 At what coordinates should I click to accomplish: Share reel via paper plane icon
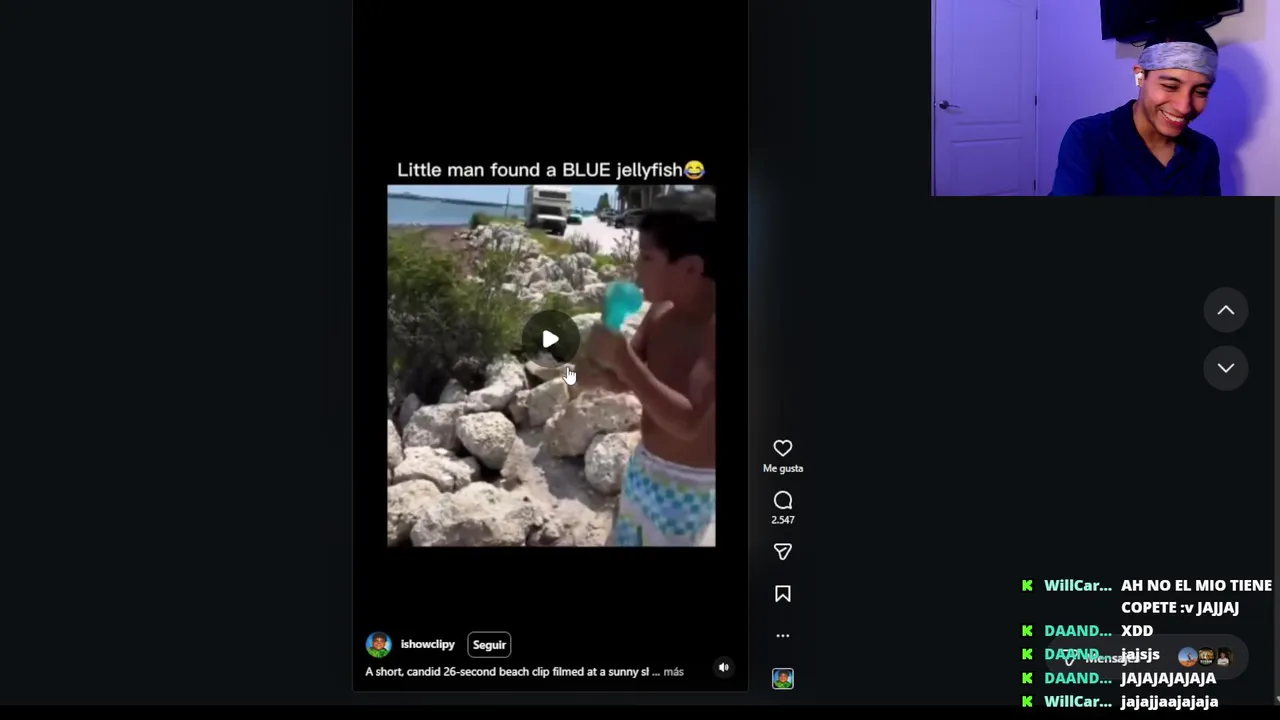click(782, 552)
